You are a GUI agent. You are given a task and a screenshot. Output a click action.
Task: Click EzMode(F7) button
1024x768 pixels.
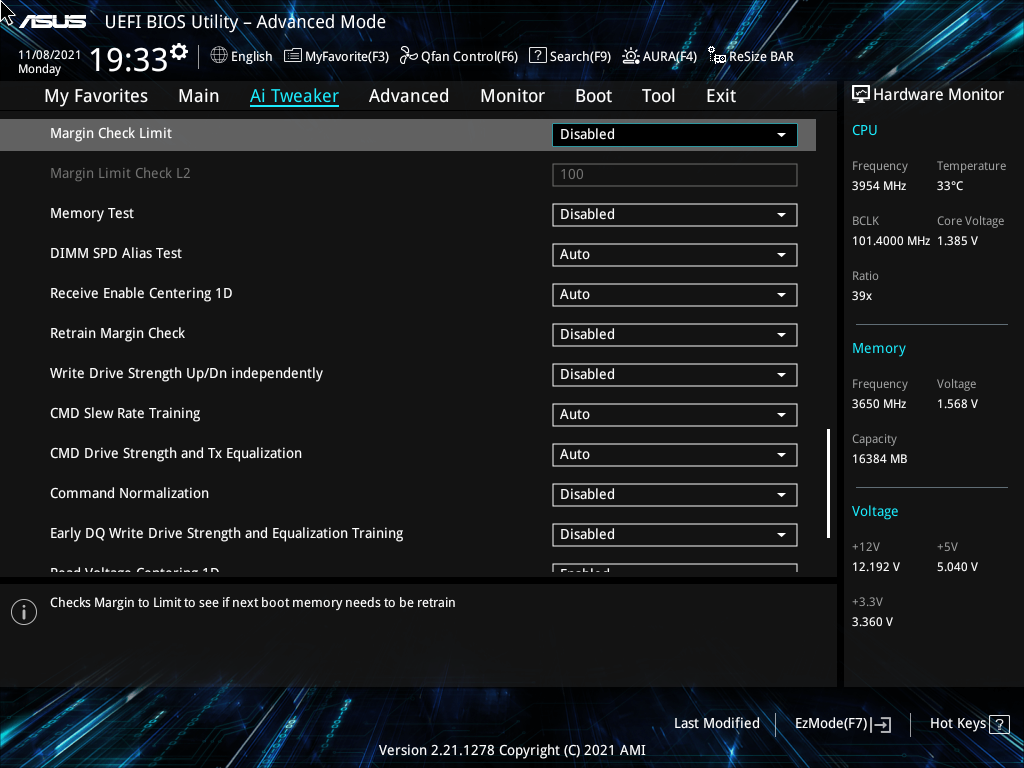coord(842,724)
